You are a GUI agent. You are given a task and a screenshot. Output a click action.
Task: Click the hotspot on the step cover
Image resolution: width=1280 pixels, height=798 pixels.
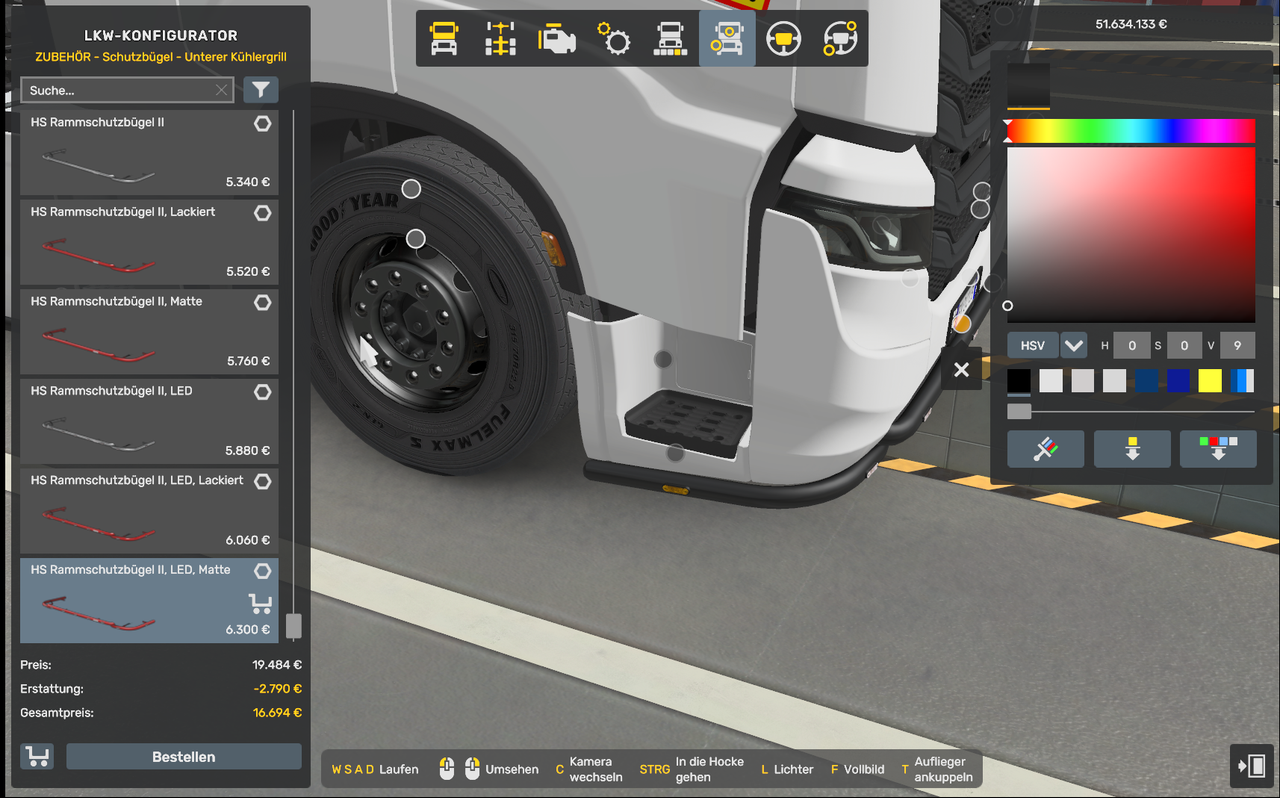pyautogui.click(x=662, y=358)
